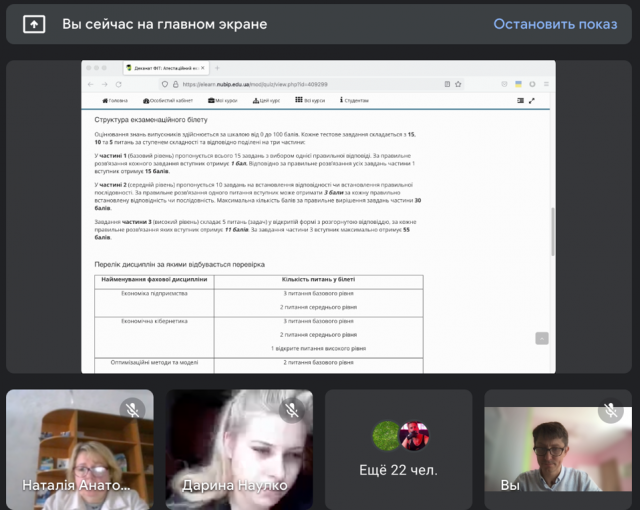
Task: Open the Ещё 22 чел. participants tile
Action: pyautogui.click(x=398, y=450)
